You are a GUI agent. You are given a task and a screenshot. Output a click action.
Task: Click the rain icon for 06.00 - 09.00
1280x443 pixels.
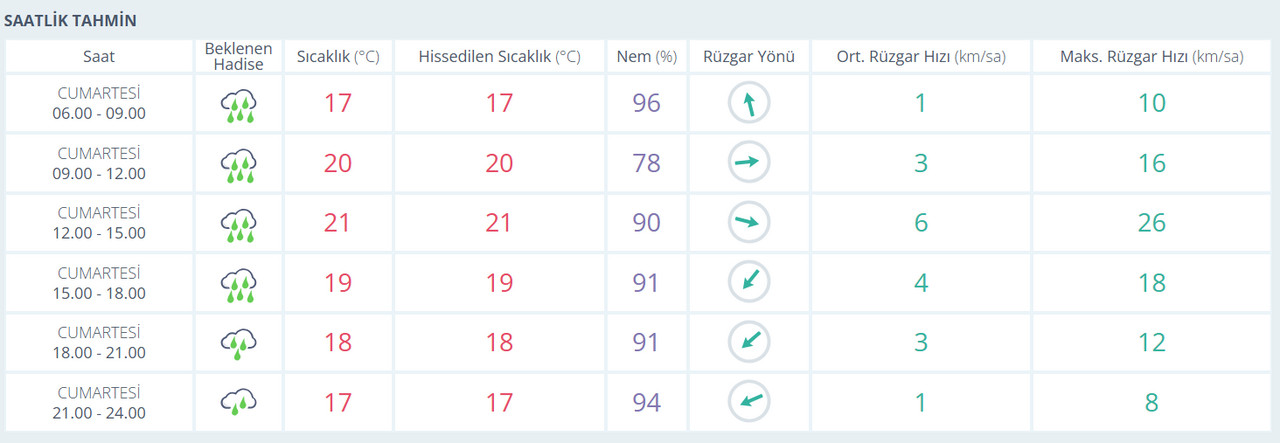pyautogui.click(x=238, y=104)
